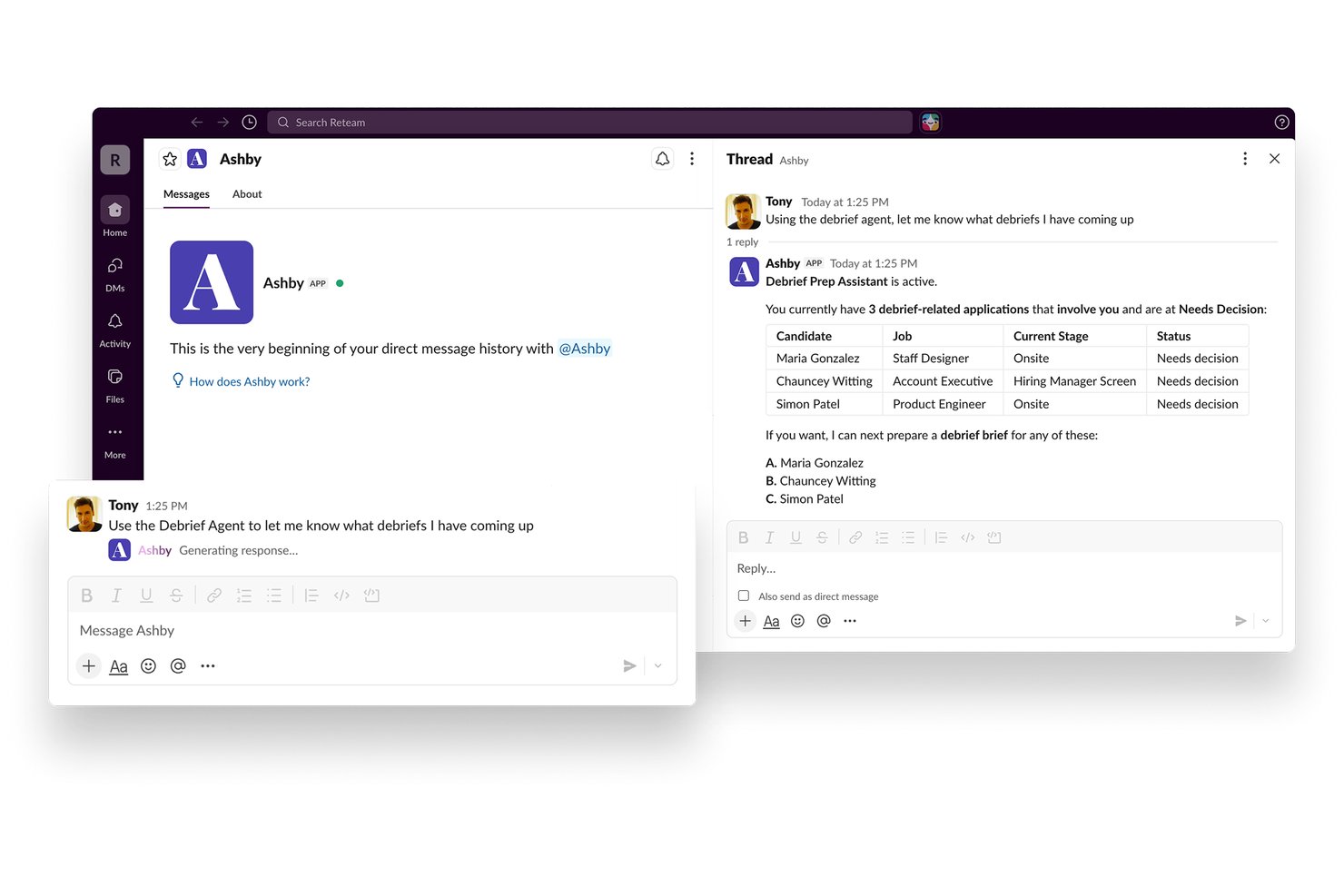Close the Thread panel
Image resolution: width=1344 pixels, height=896 pixels.
pyautogui.click(x=1275, y=159)
